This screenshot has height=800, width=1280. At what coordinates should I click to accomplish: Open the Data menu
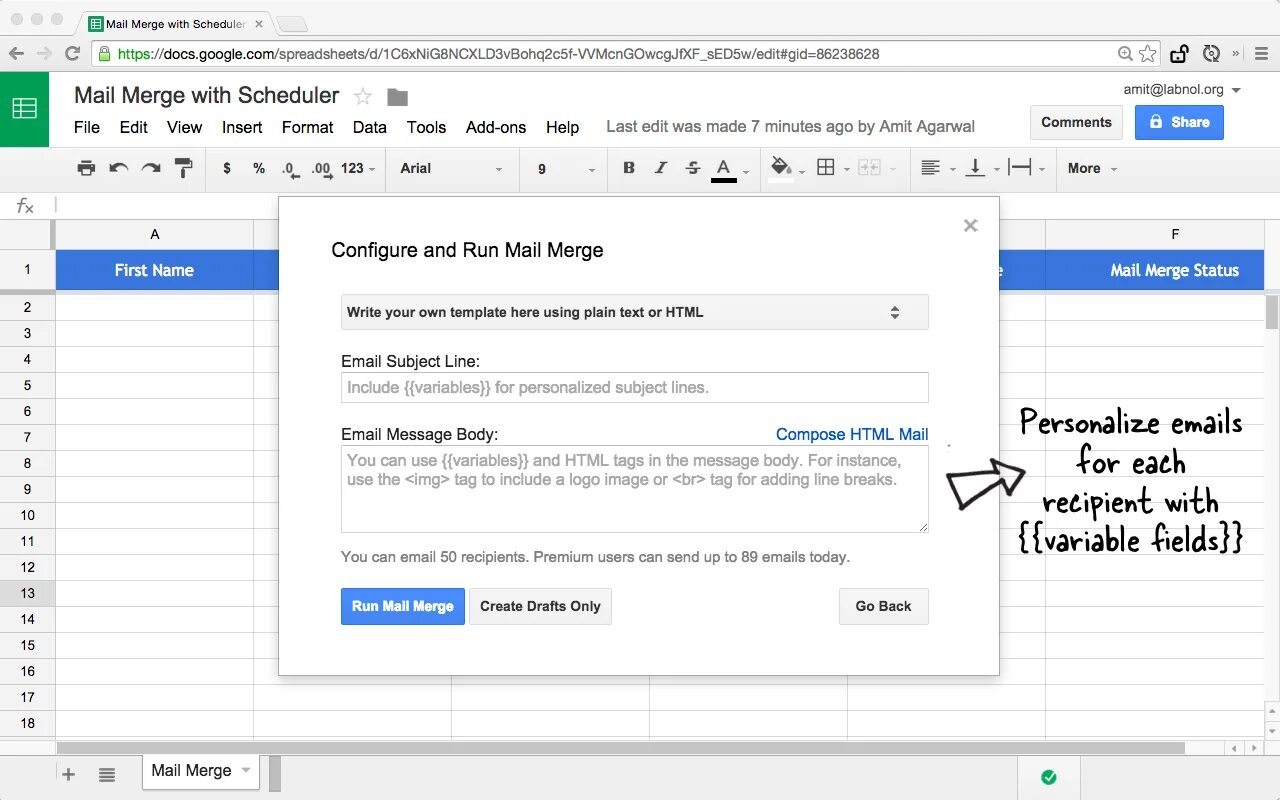[x=369, y=127]
